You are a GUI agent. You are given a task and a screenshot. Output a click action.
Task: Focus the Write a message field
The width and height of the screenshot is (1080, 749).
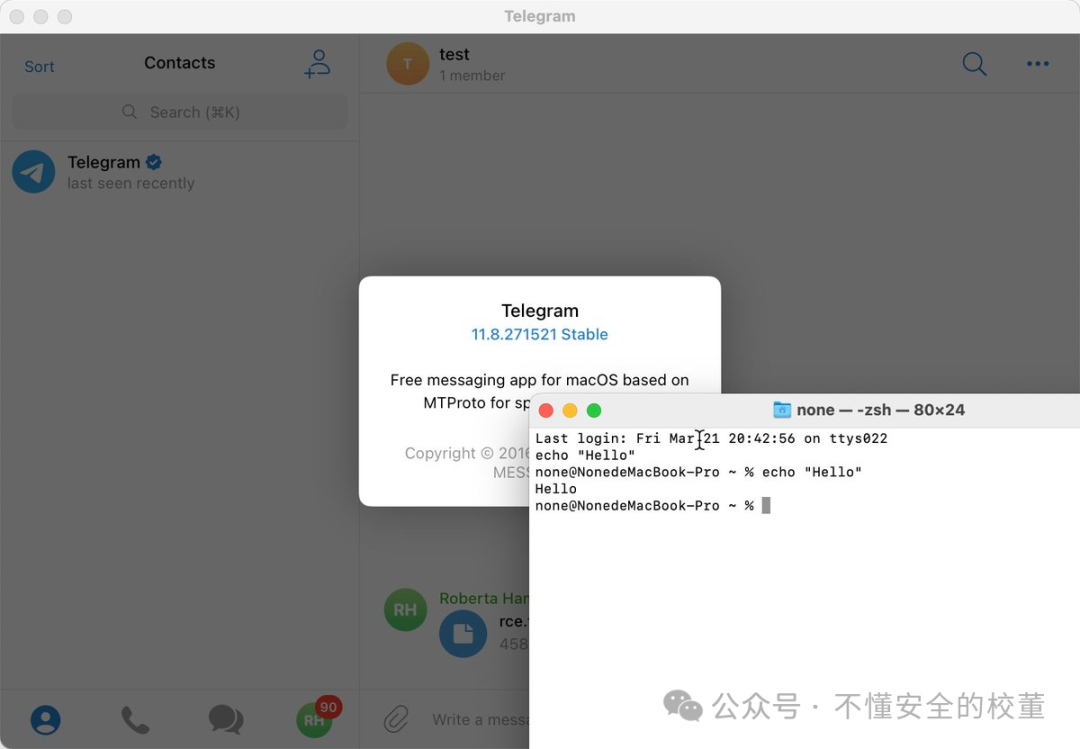tap(479, 719)
